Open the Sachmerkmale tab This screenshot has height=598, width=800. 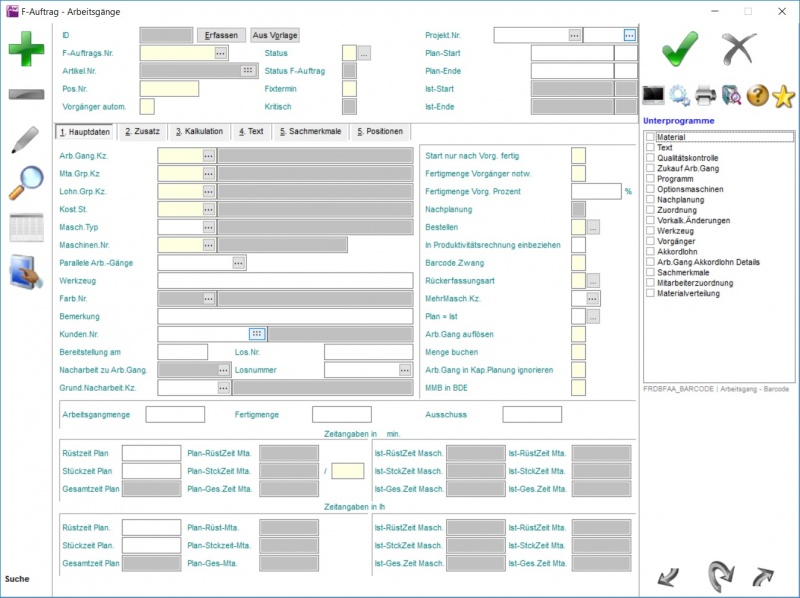coord(310,131)
